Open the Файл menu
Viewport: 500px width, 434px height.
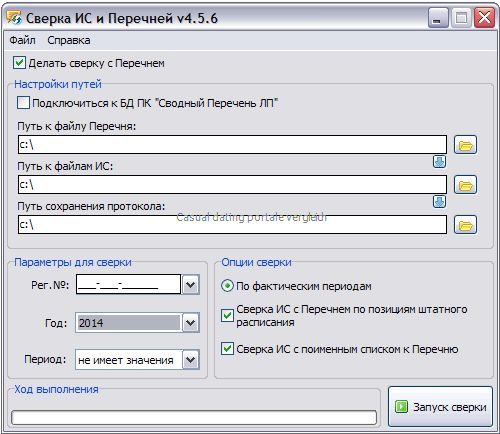[x=22, y=40]
